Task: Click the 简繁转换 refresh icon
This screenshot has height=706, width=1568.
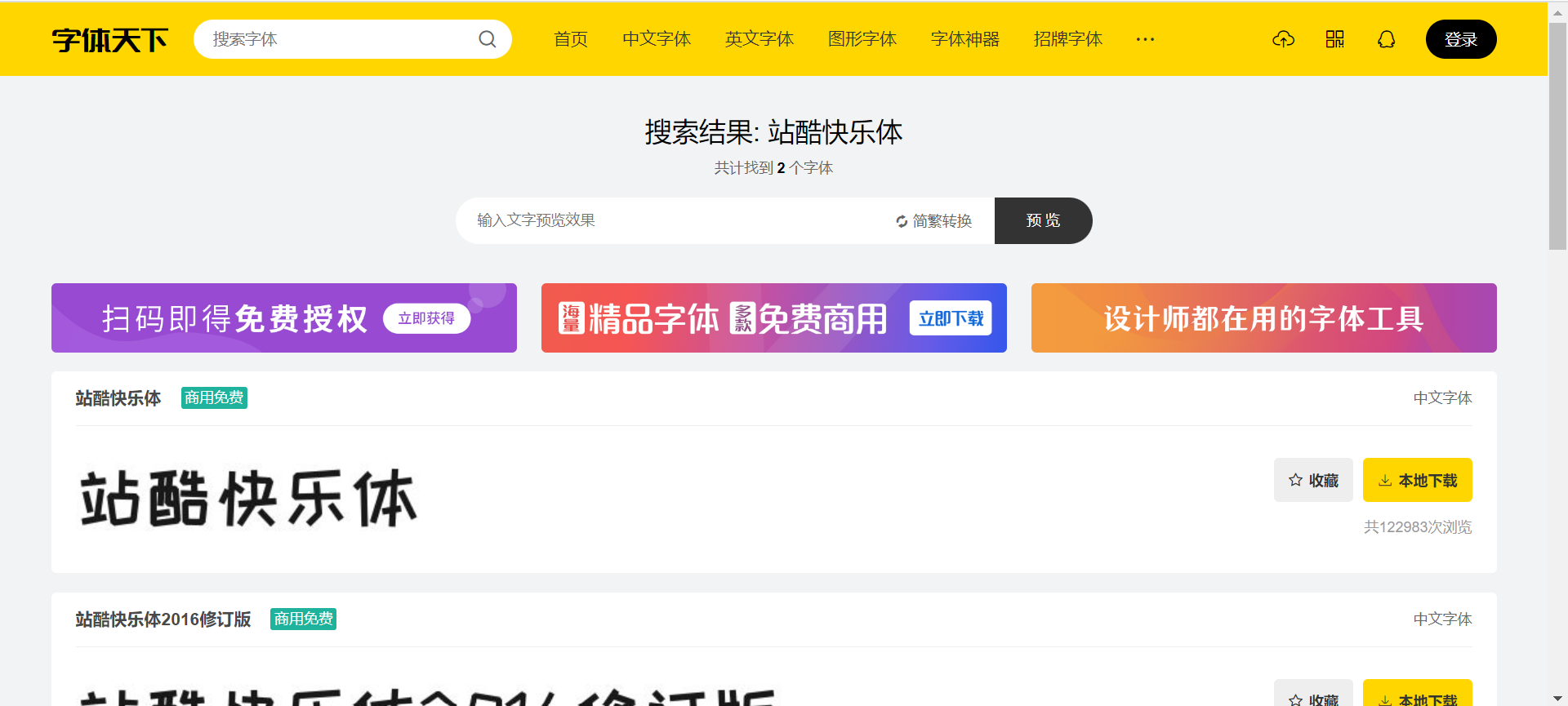Action: pos(902,221)
